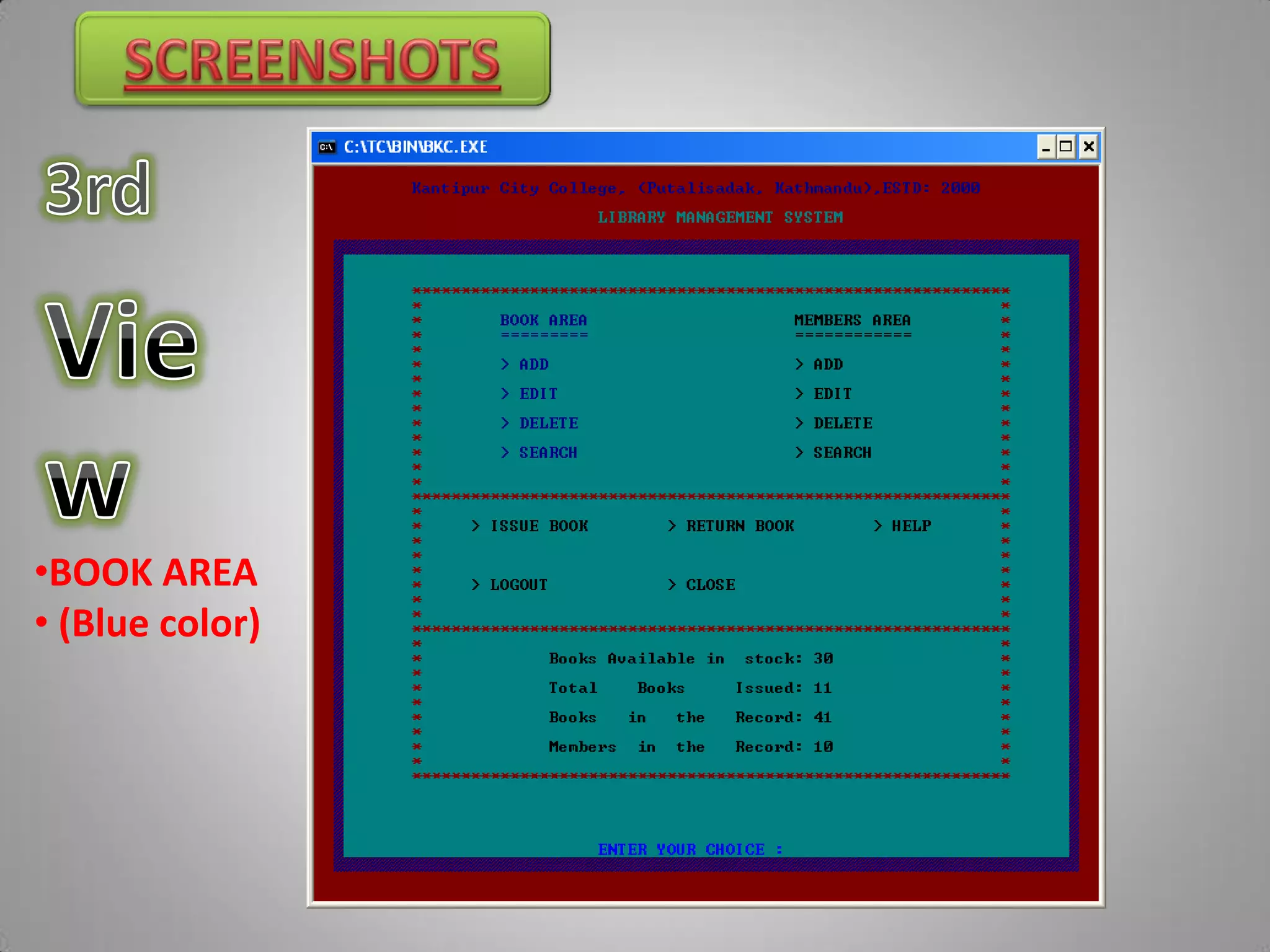The image size is (1270, 952).
Task: Choose DELETE in Book Area menu
Action: [548, 423]
